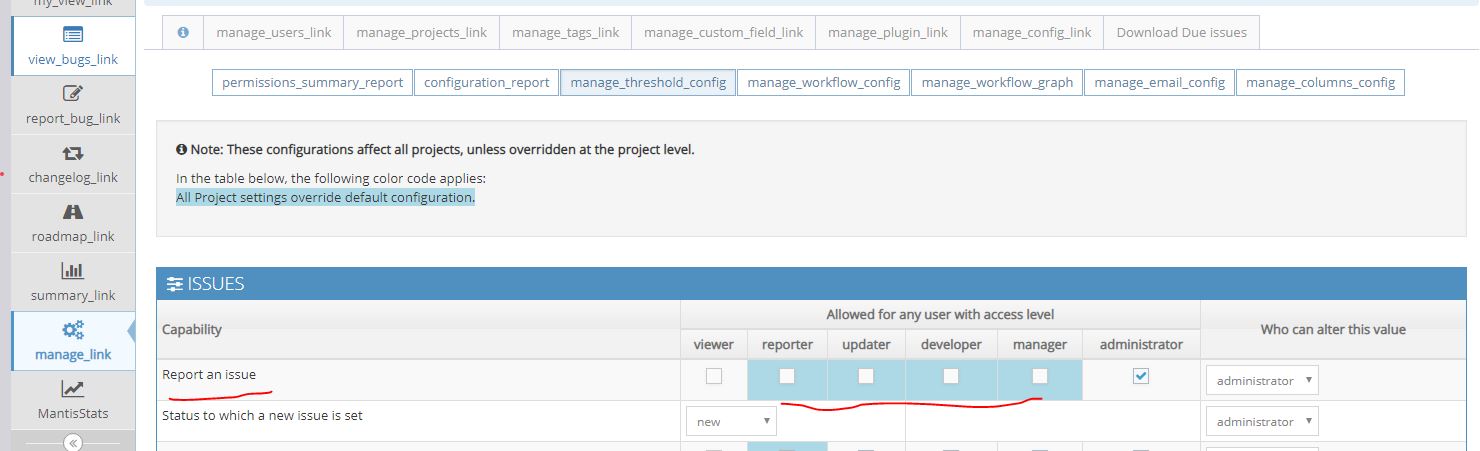Viewport: 1480px width, 451px height.
Task: Expand Report an issue alter-value dropdown
Action: point(1262,381)
